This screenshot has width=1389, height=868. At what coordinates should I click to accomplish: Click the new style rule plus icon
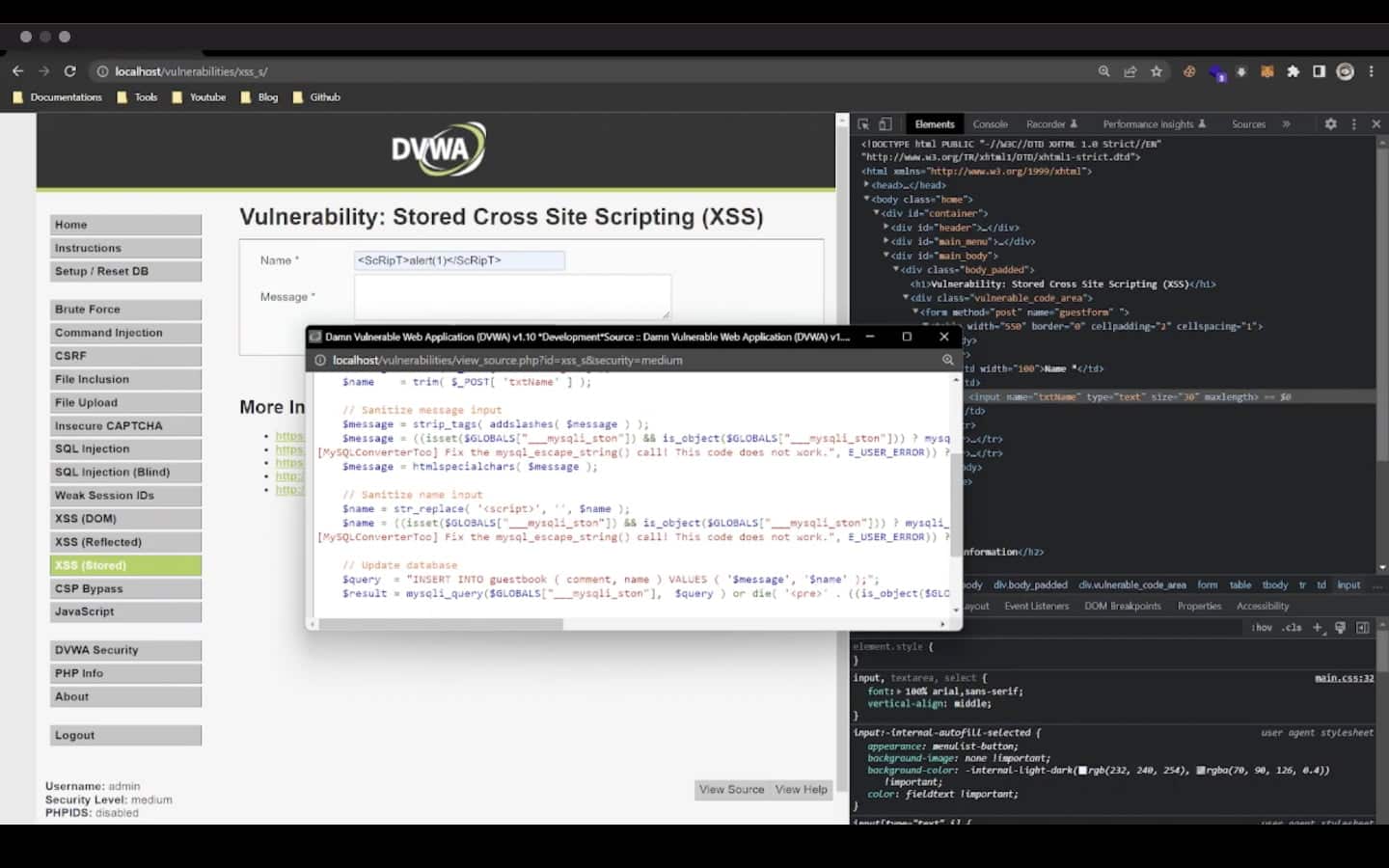[x=1318, y=627]
